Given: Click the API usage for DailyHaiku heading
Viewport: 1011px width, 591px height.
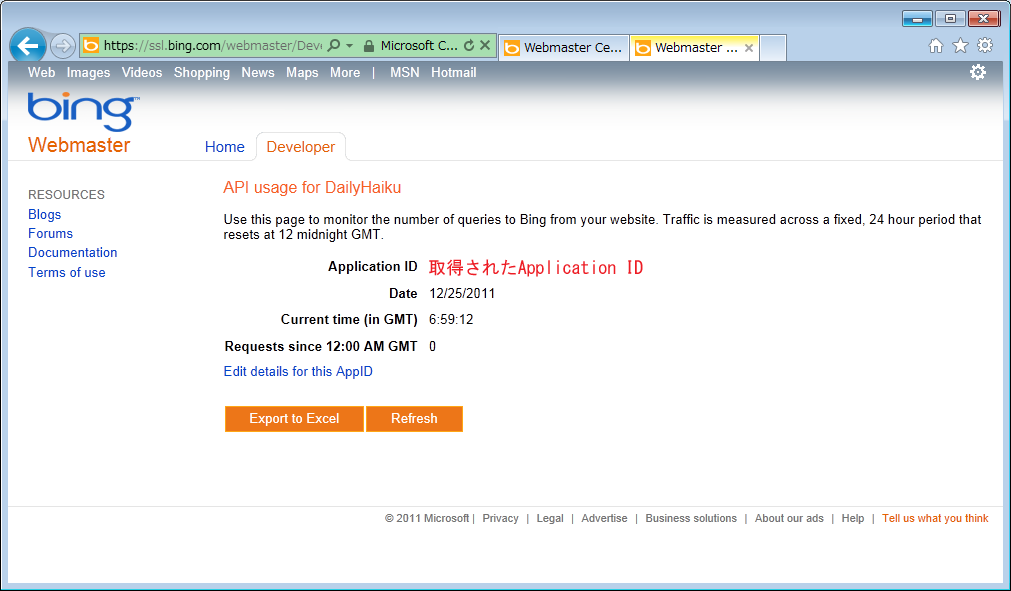Looking at the screenshot, I should (x=312, y=188).
